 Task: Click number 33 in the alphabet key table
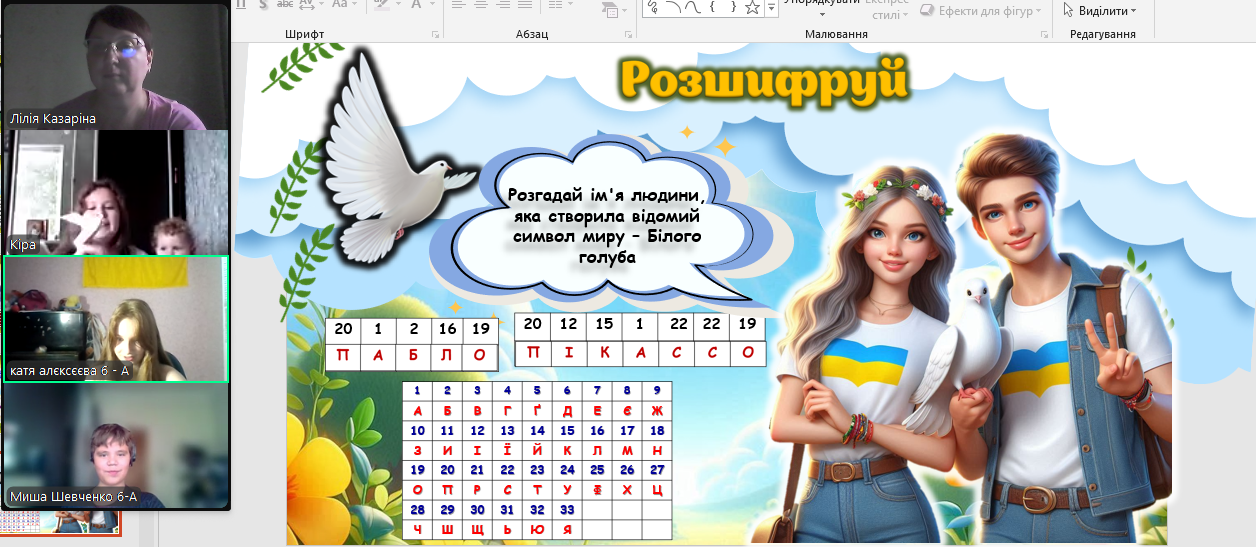pyautogui.click(x=567, y=509)
